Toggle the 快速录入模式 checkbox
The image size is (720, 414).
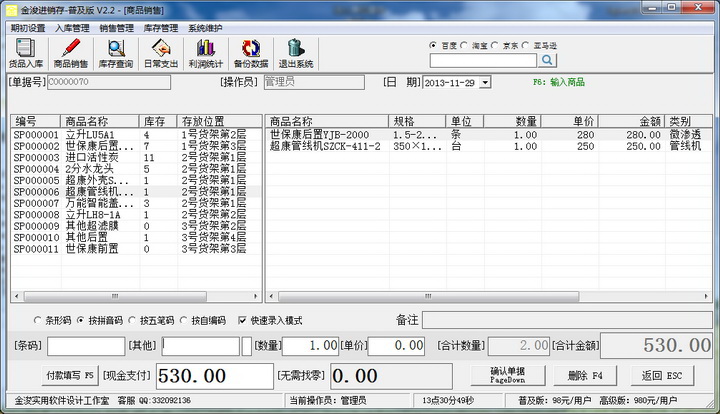coord(242,321)
